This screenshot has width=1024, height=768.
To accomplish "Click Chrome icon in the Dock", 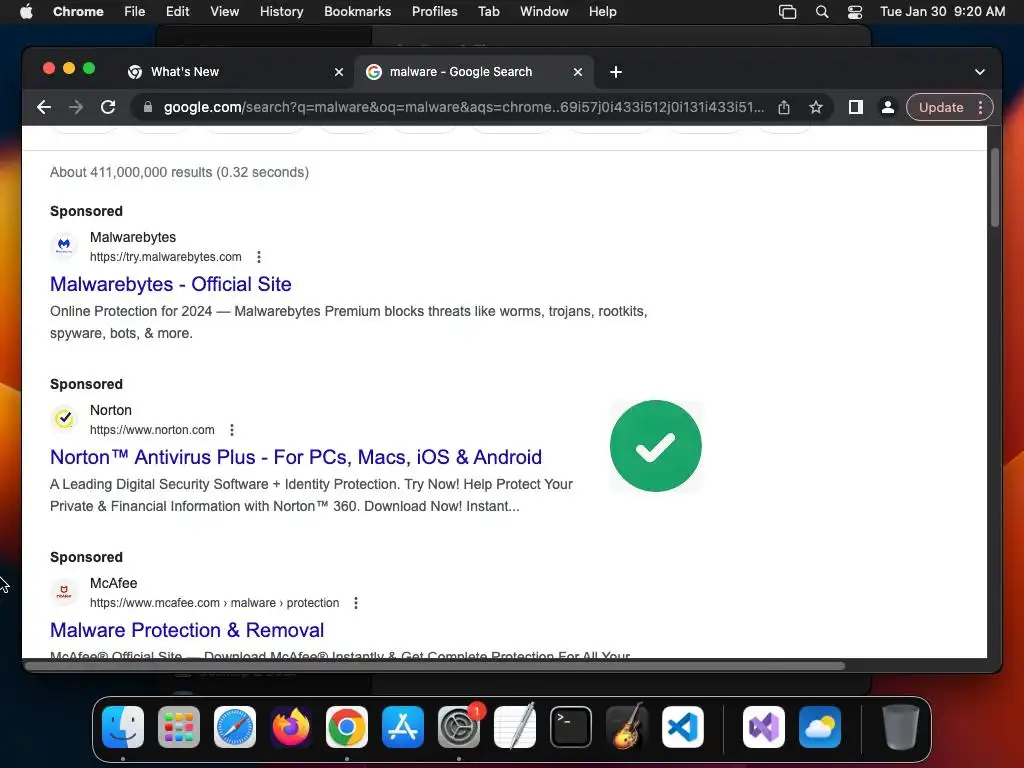I will [347, 727].
